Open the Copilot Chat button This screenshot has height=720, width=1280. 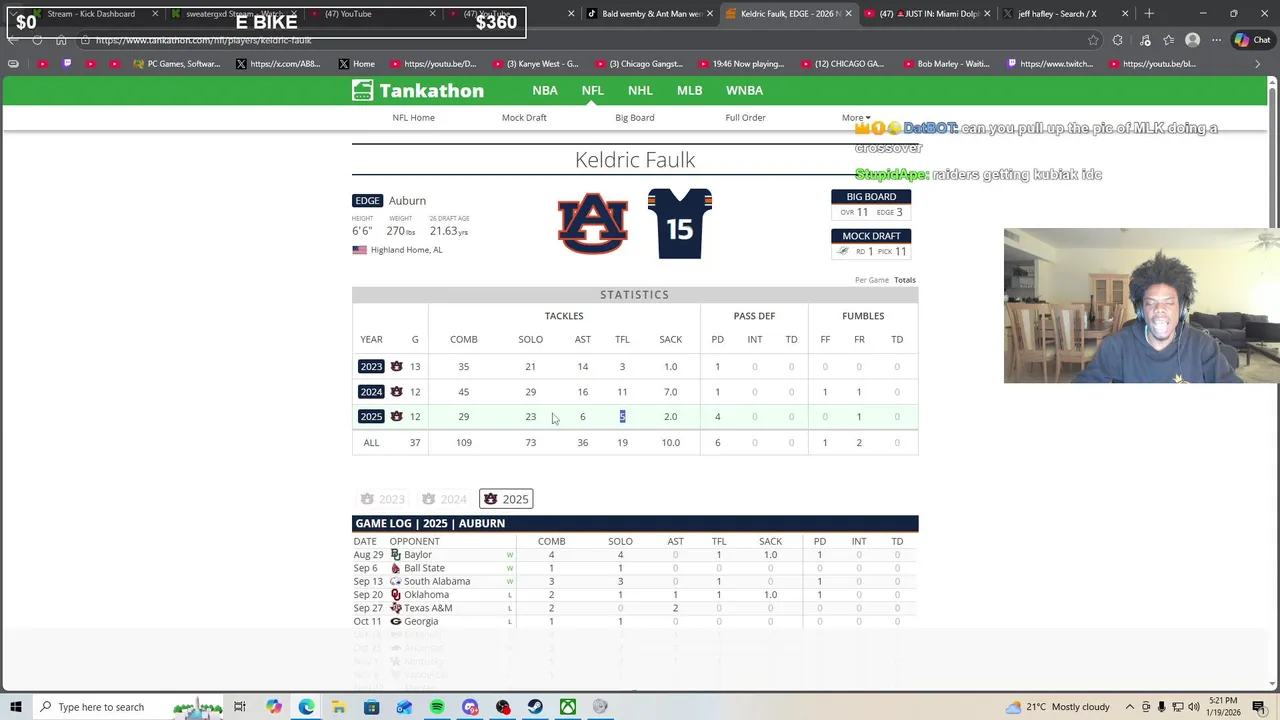(1253, 40)
